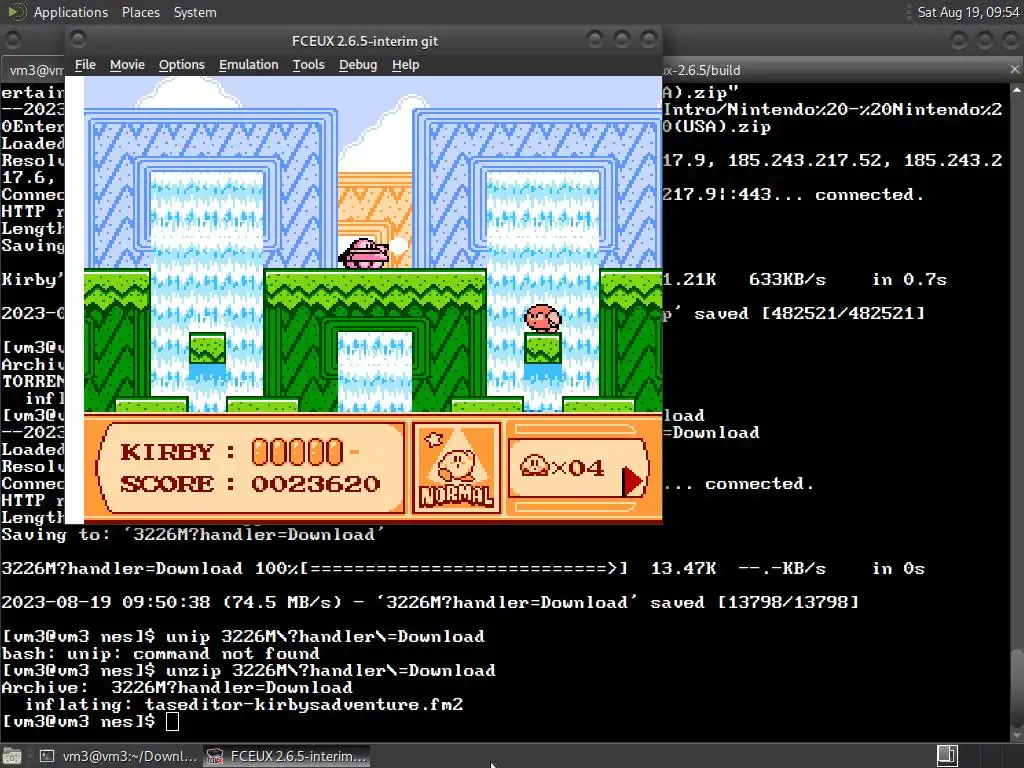Click the FCEUX window menu button at title left
The height and width of the screenshot is (768, 1024).
click(x=78, y=40)
